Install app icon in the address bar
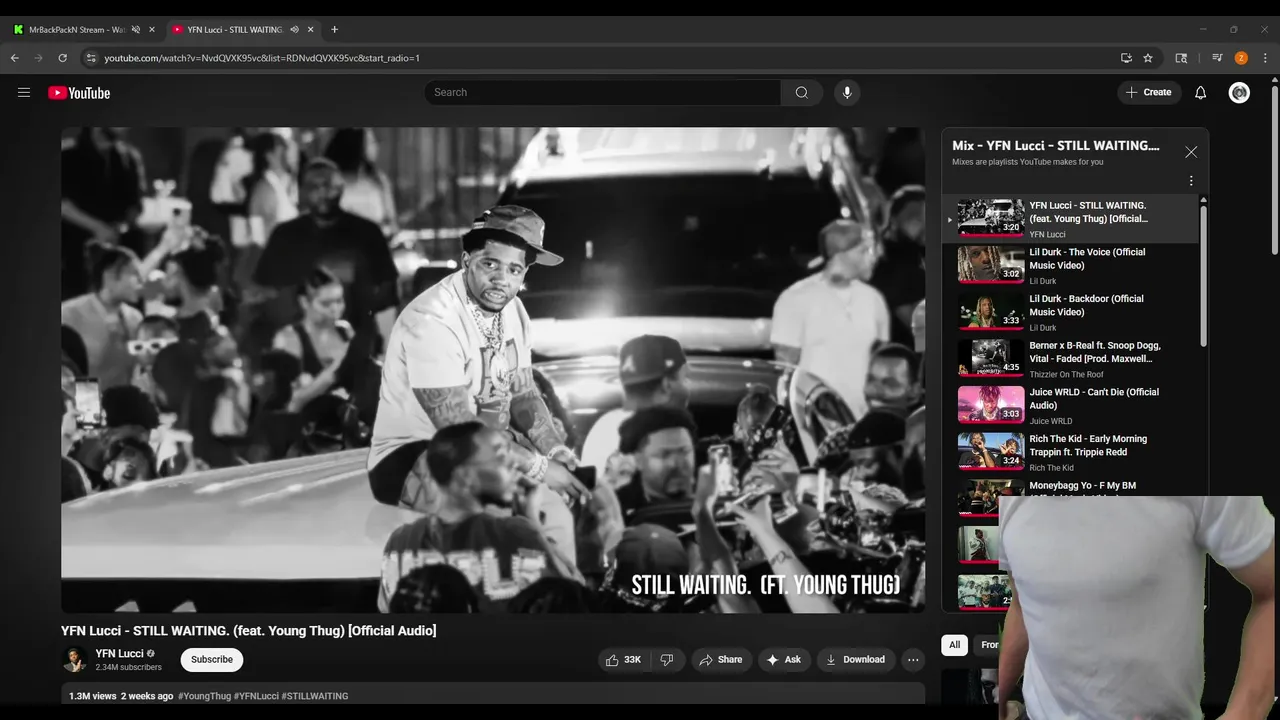This screenshot has height=720, width=1280. point(1126,58)
